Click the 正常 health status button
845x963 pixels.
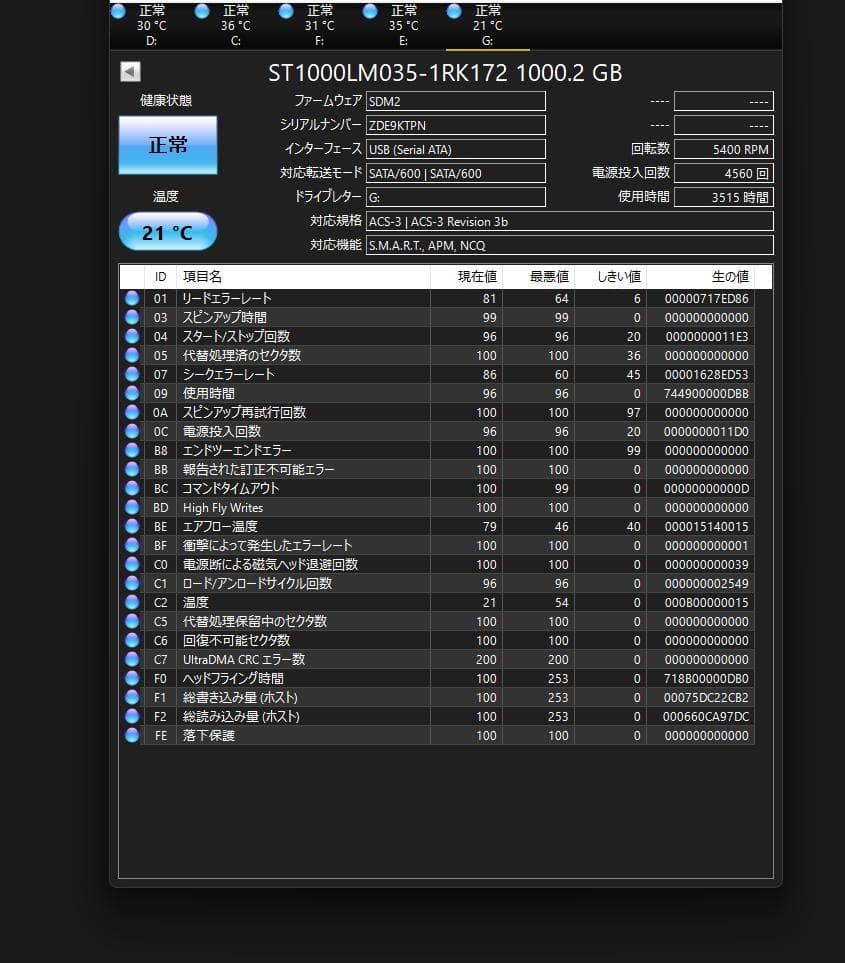point(168,145)
